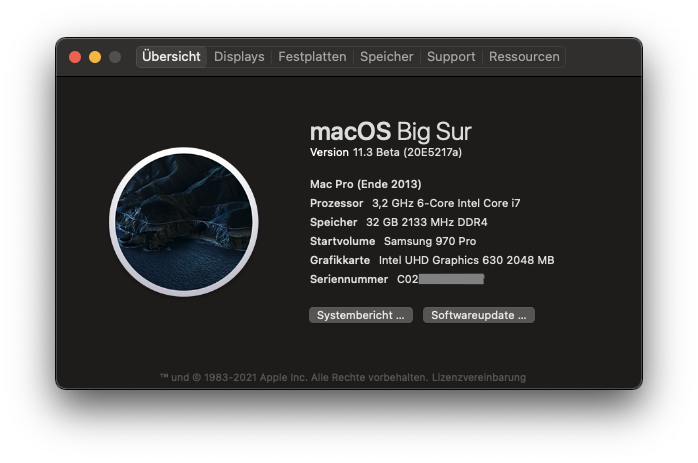
Task: Minimize the window with the yellow button
Action: [x=95, y=57]
